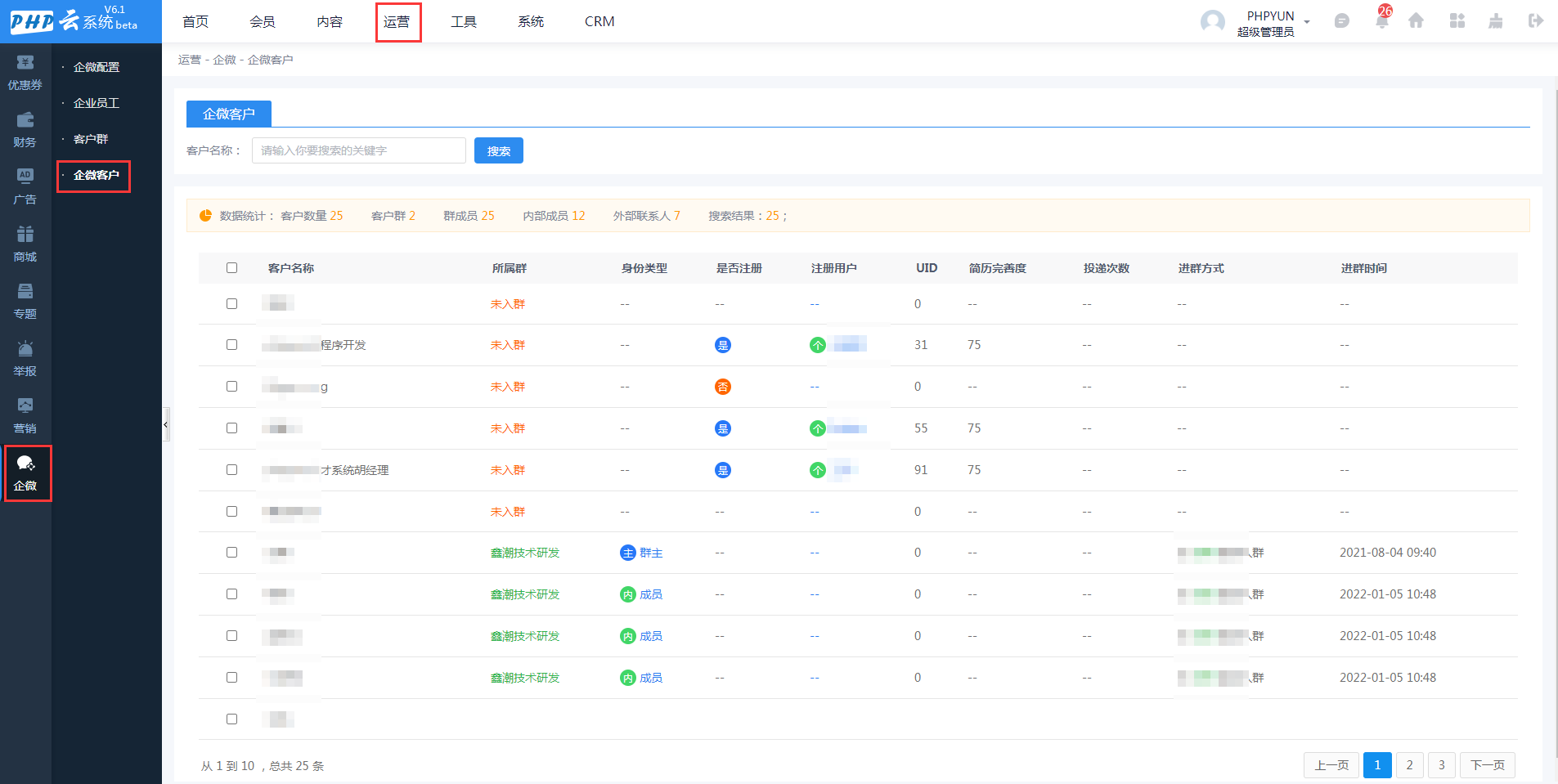Open the 内容 top menu
1558x784 pixels.
point(330,21)
